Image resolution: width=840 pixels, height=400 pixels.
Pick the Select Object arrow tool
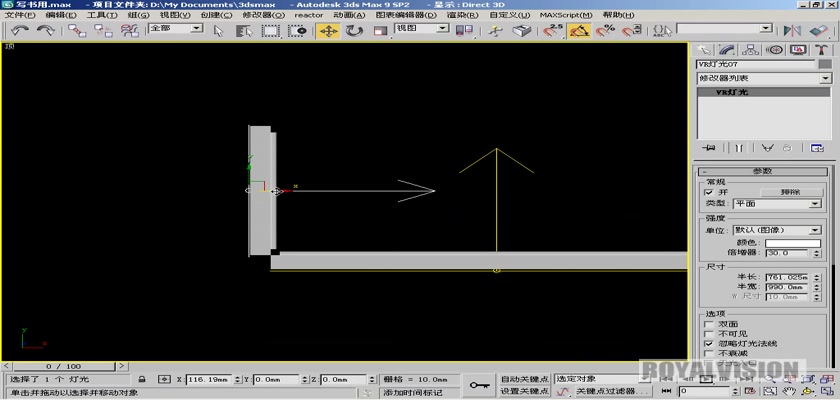point(218,31)
